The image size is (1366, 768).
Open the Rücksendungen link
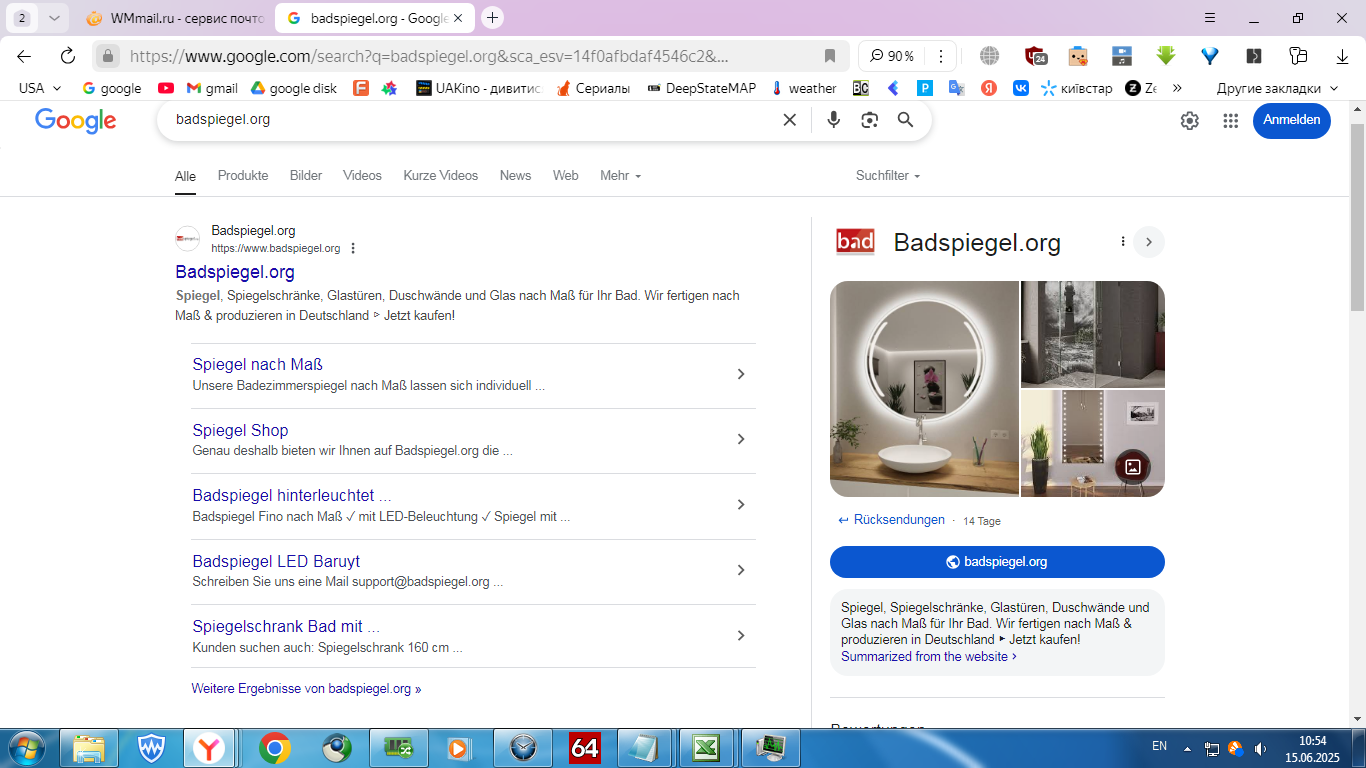[899, 520]
